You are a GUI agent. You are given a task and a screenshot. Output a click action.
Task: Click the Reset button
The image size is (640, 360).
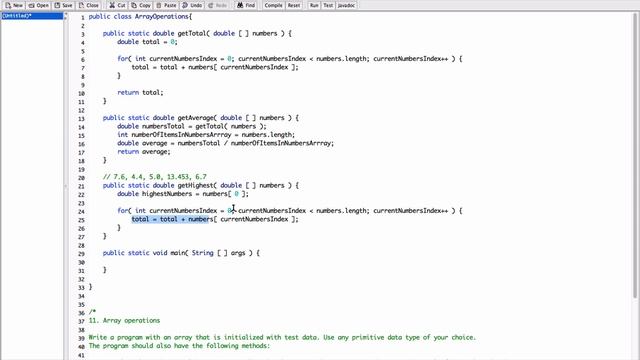294,5
